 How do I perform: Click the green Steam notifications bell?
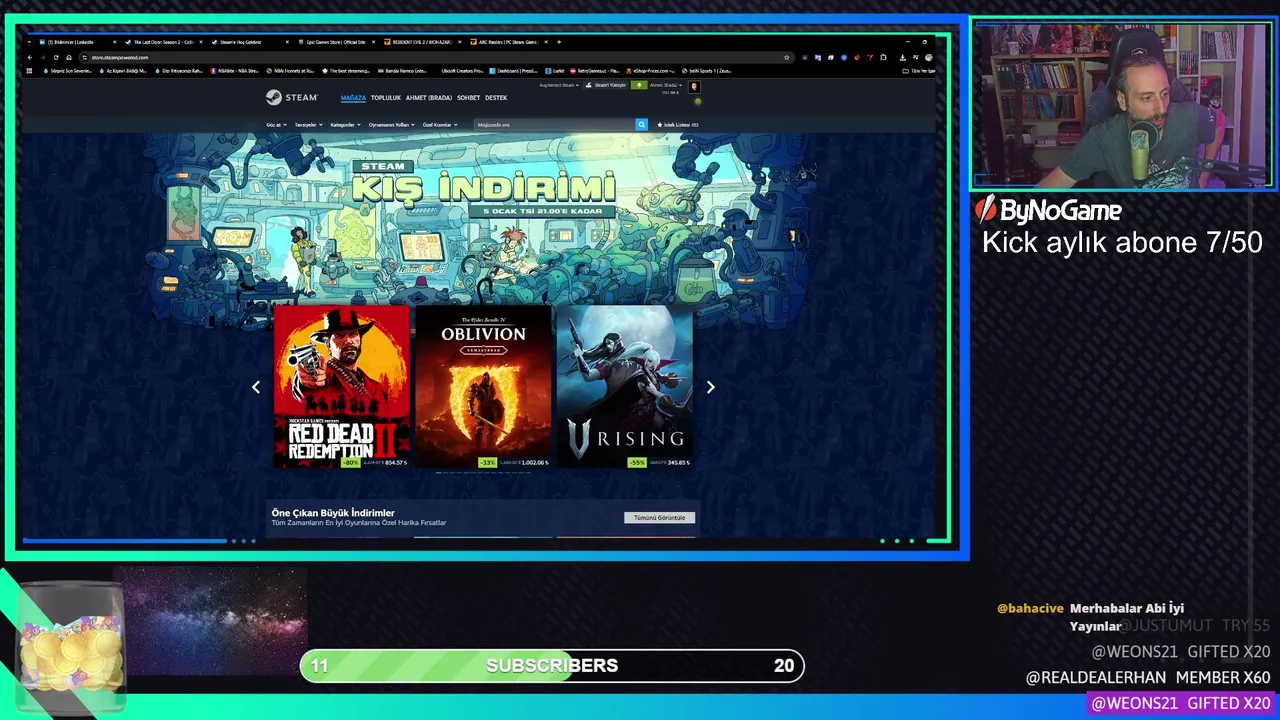point(639,85)
